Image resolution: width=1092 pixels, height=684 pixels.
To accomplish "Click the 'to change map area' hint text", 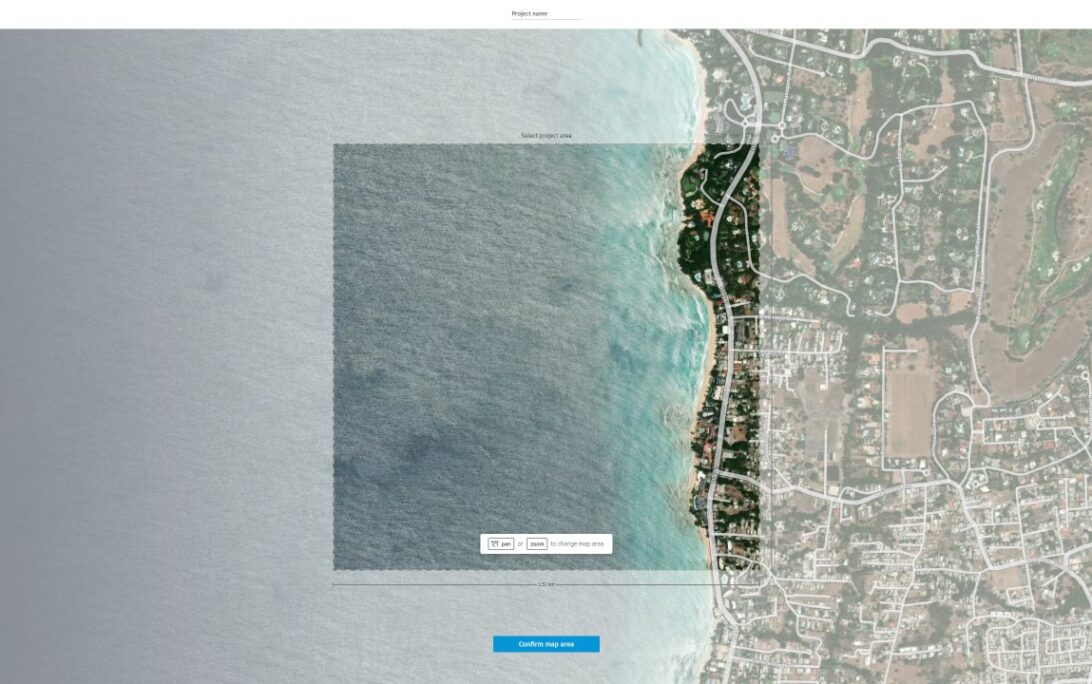I will click(x=578, y=544).
